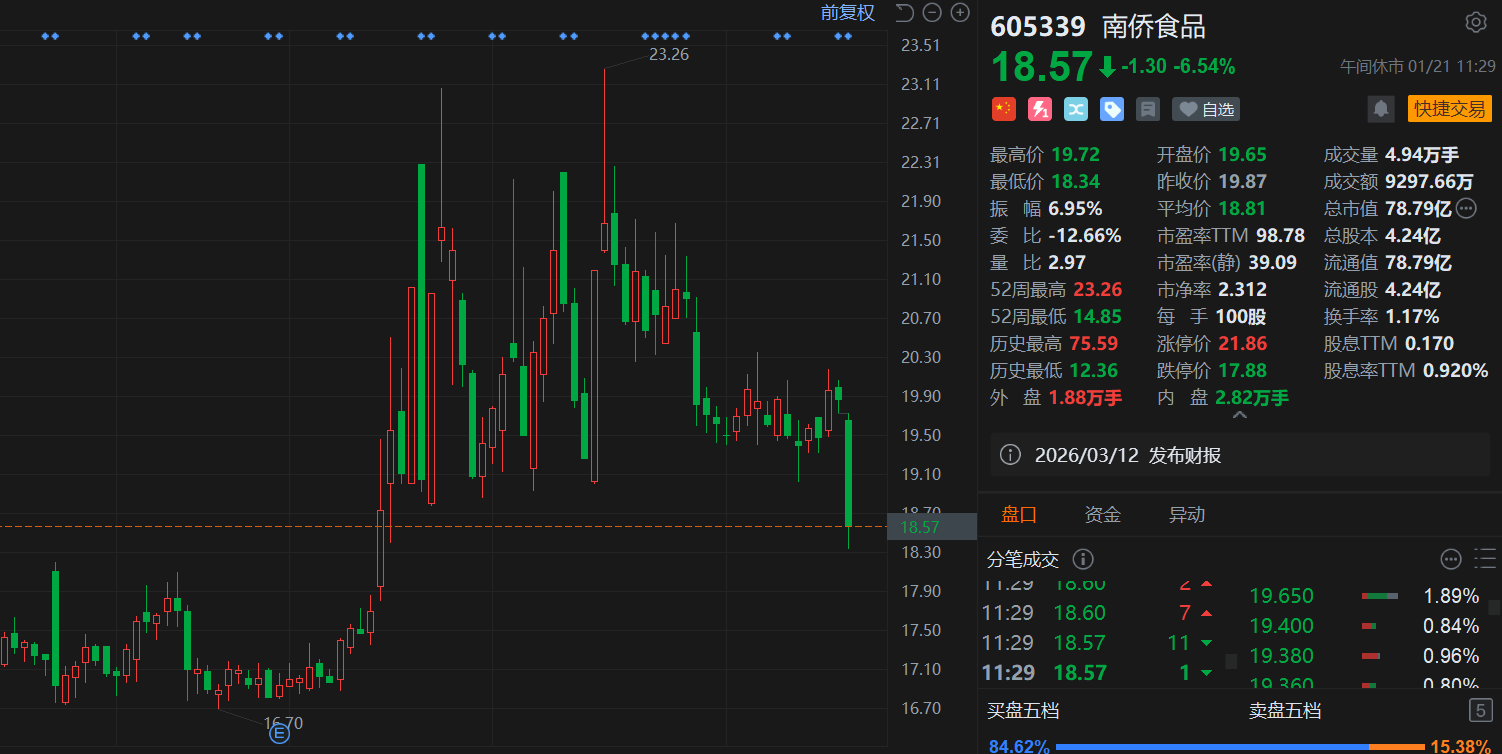Open quote panel settings gear
The width and height of the screenshot is (1502, 754).
(1475, 23)
